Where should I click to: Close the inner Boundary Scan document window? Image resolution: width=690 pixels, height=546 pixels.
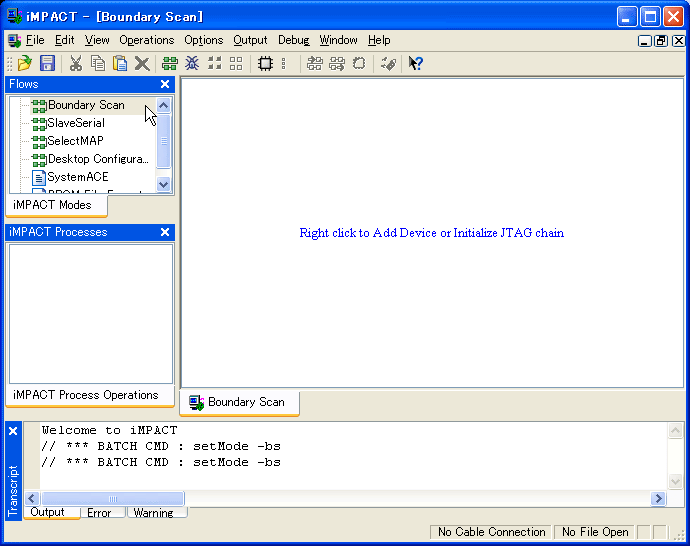click(x=679, y=41)
